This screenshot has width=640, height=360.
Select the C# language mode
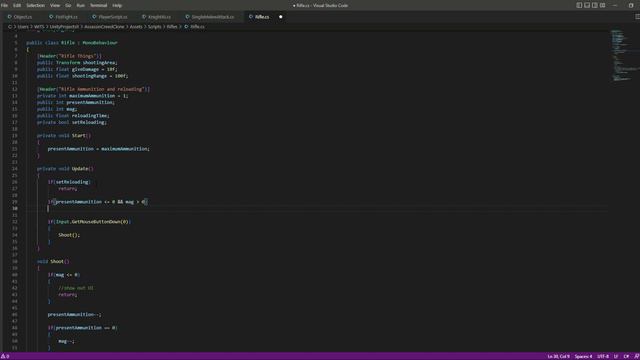626,356
